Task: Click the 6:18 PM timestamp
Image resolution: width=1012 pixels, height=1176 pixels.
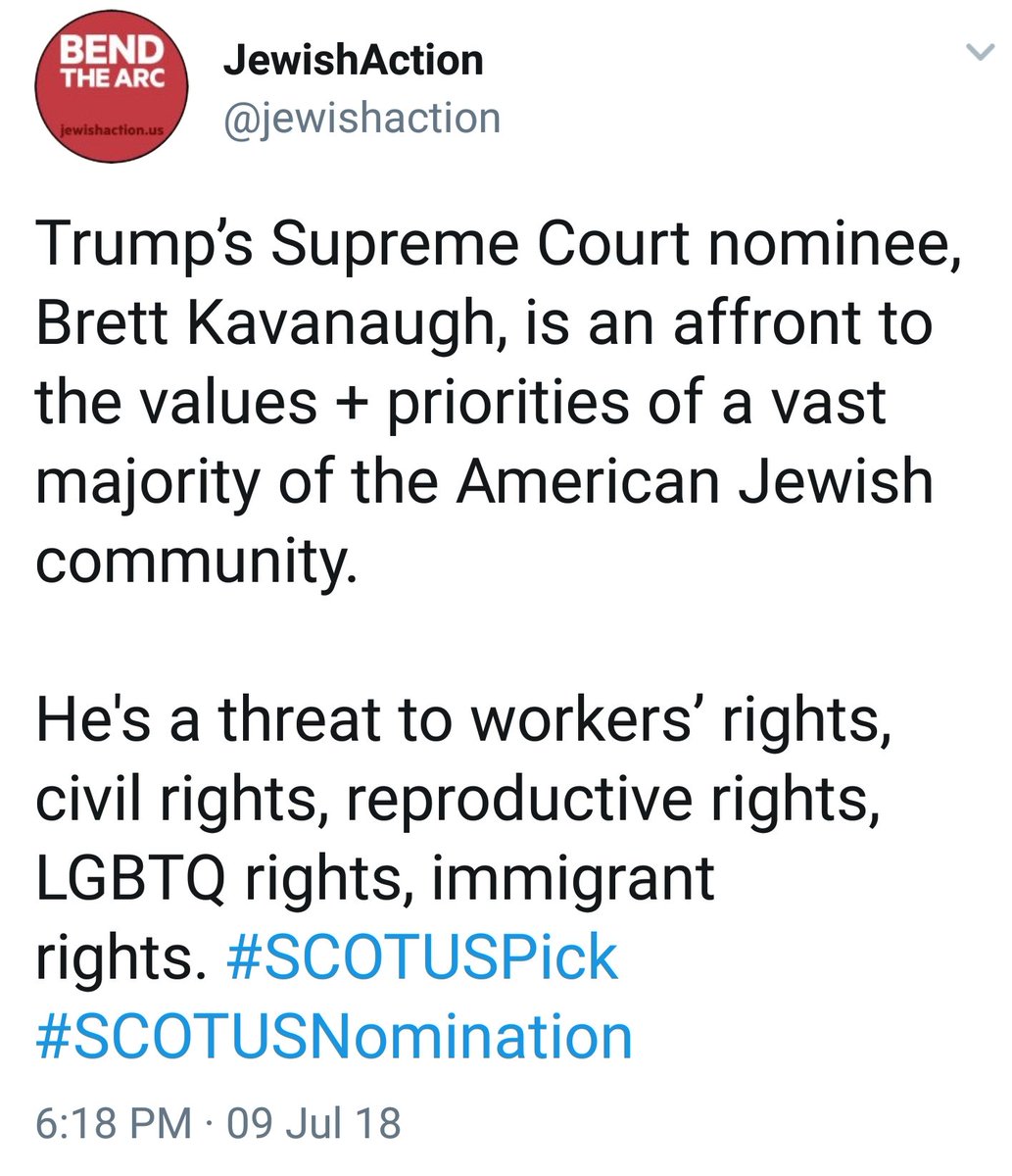Action: [113, 1123]
